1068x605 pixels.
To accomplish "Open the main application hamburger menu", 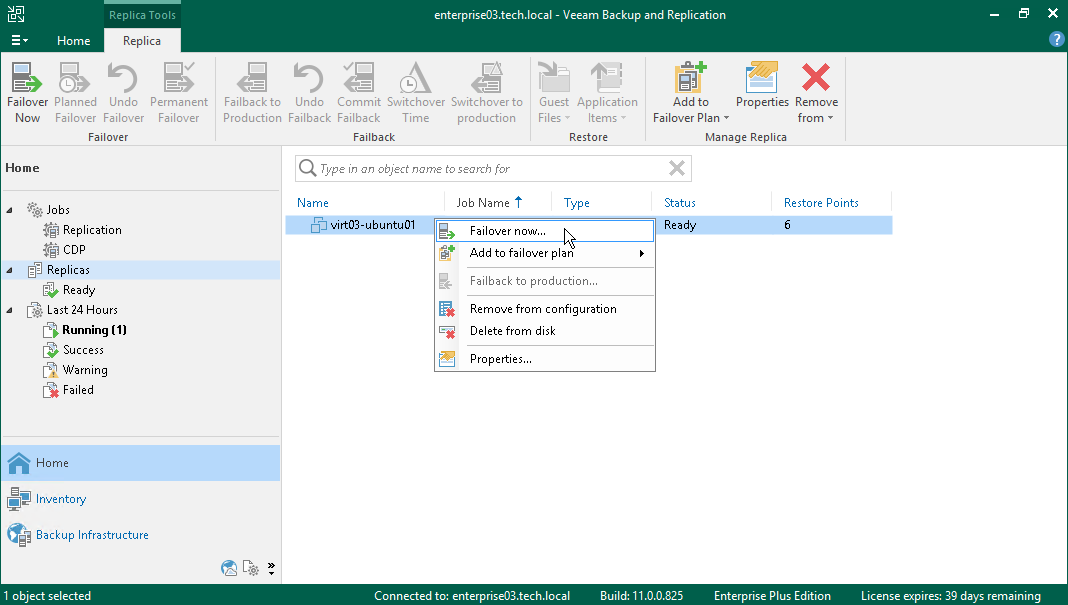I will pos(19,41).
